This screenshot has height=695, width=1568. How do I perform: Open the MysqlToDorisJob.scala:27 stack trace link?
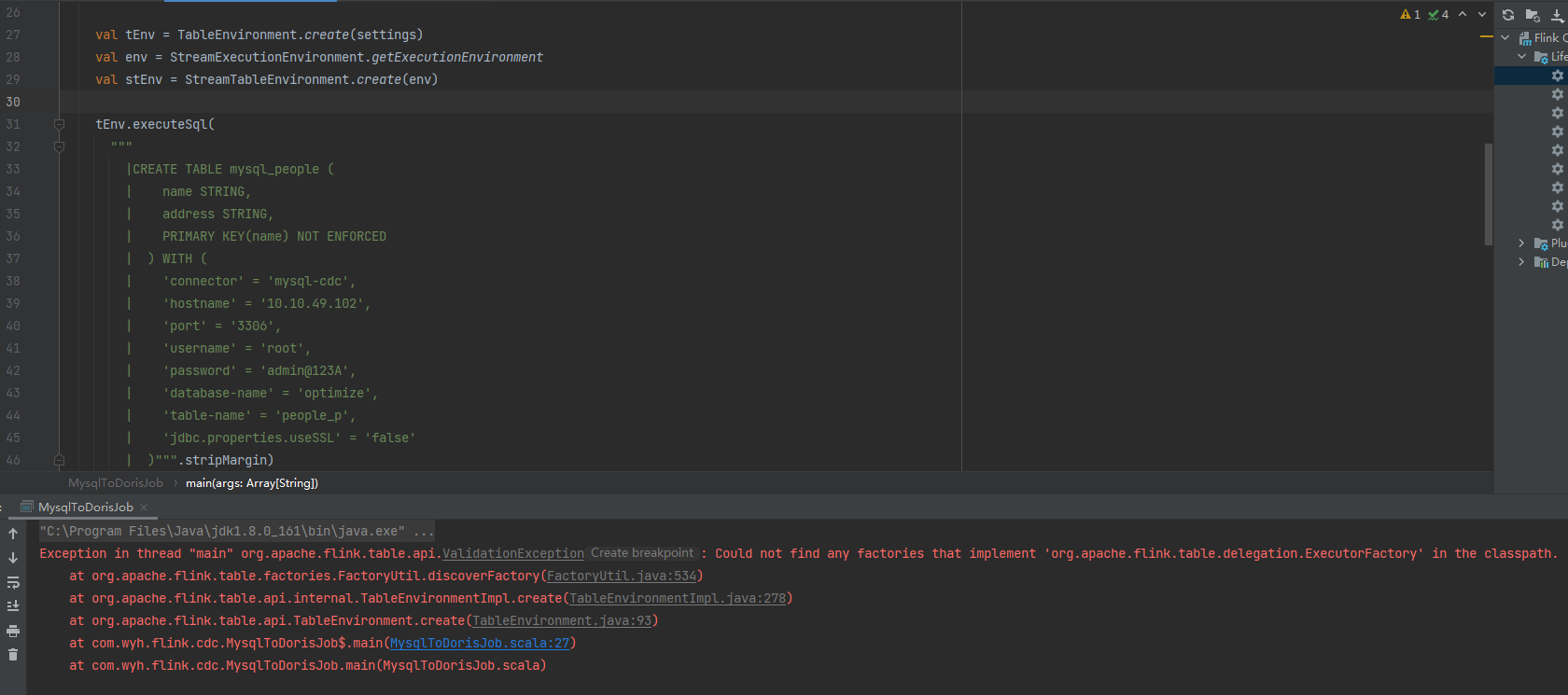tap(480, 643)
